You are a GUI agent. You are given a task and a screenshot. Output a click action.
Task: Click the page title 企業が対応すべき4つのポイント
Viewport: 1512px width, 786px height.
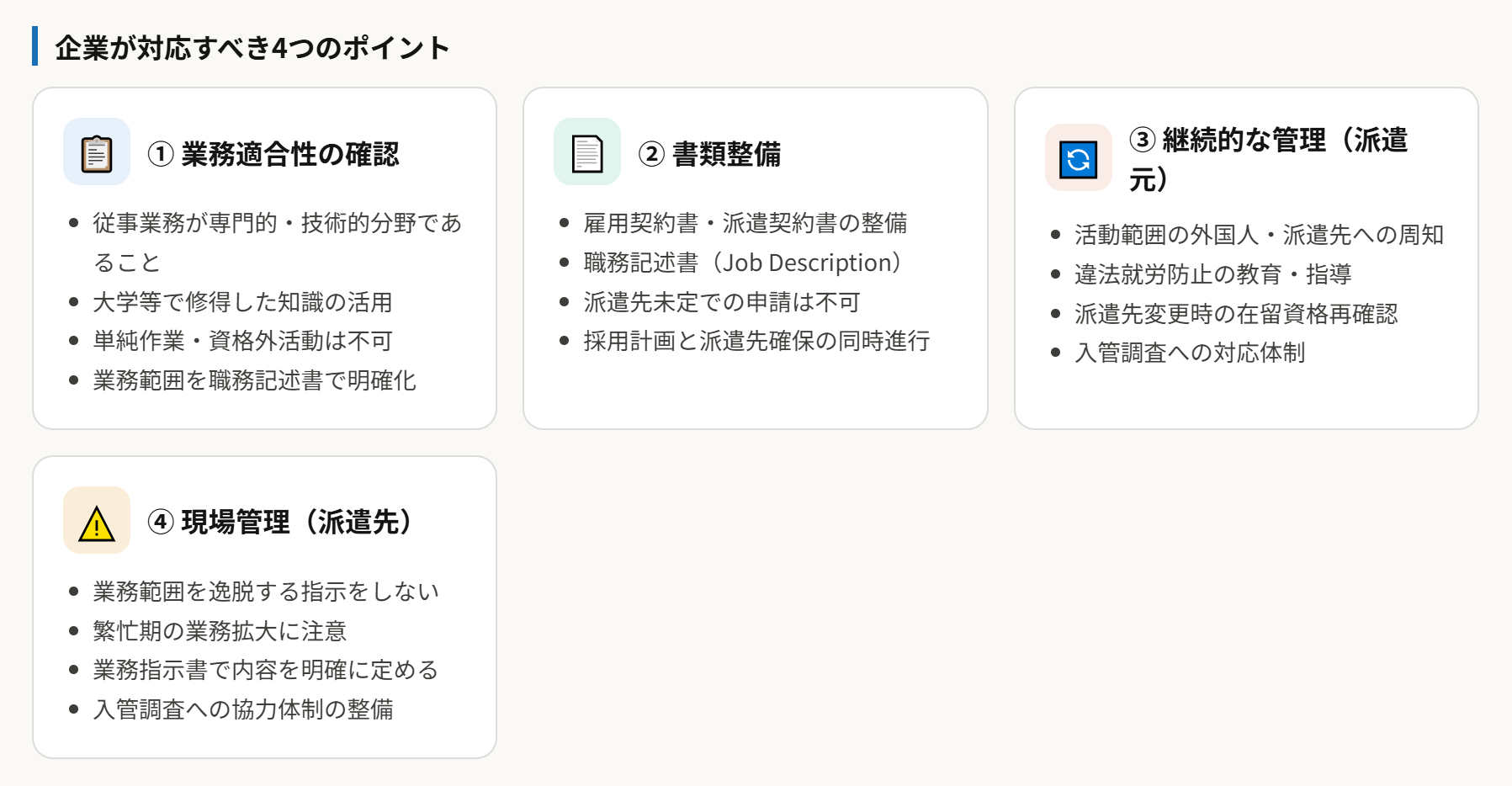point(252,48)
